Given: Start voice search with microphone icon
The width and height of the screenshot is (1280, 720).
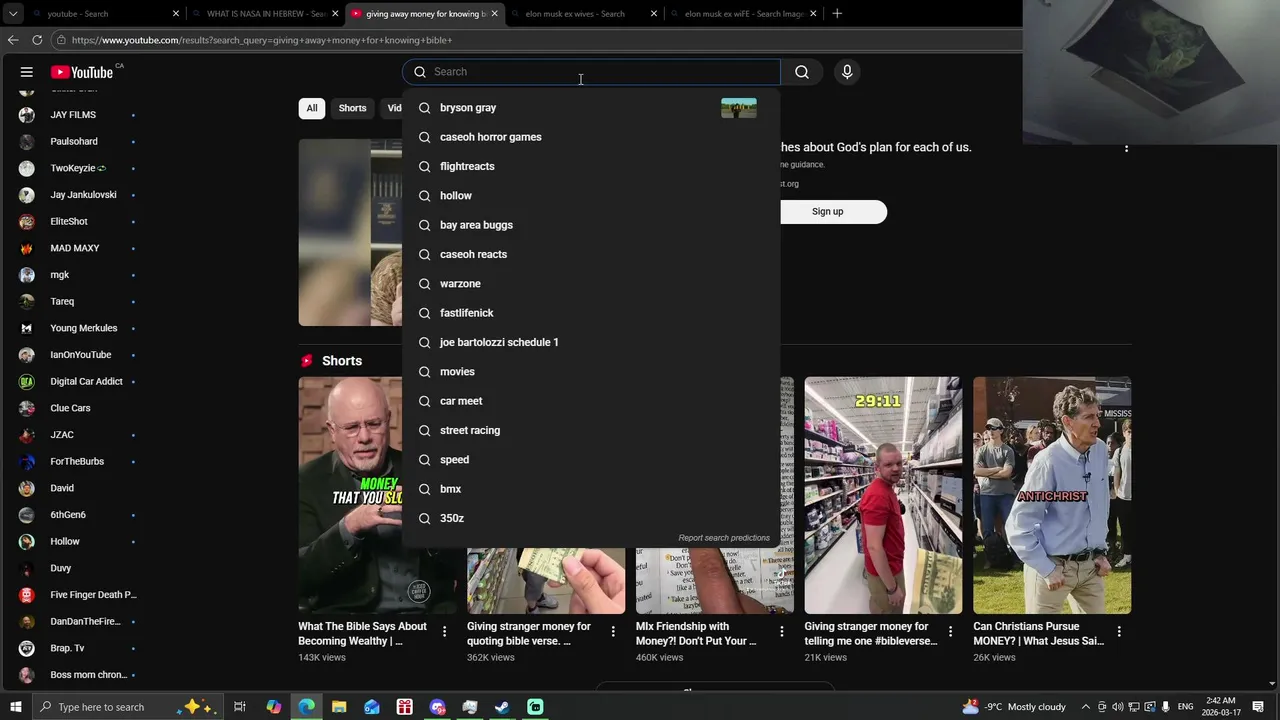Looking at the screenshot, I should pyautogui.click(x=847, y=72).
